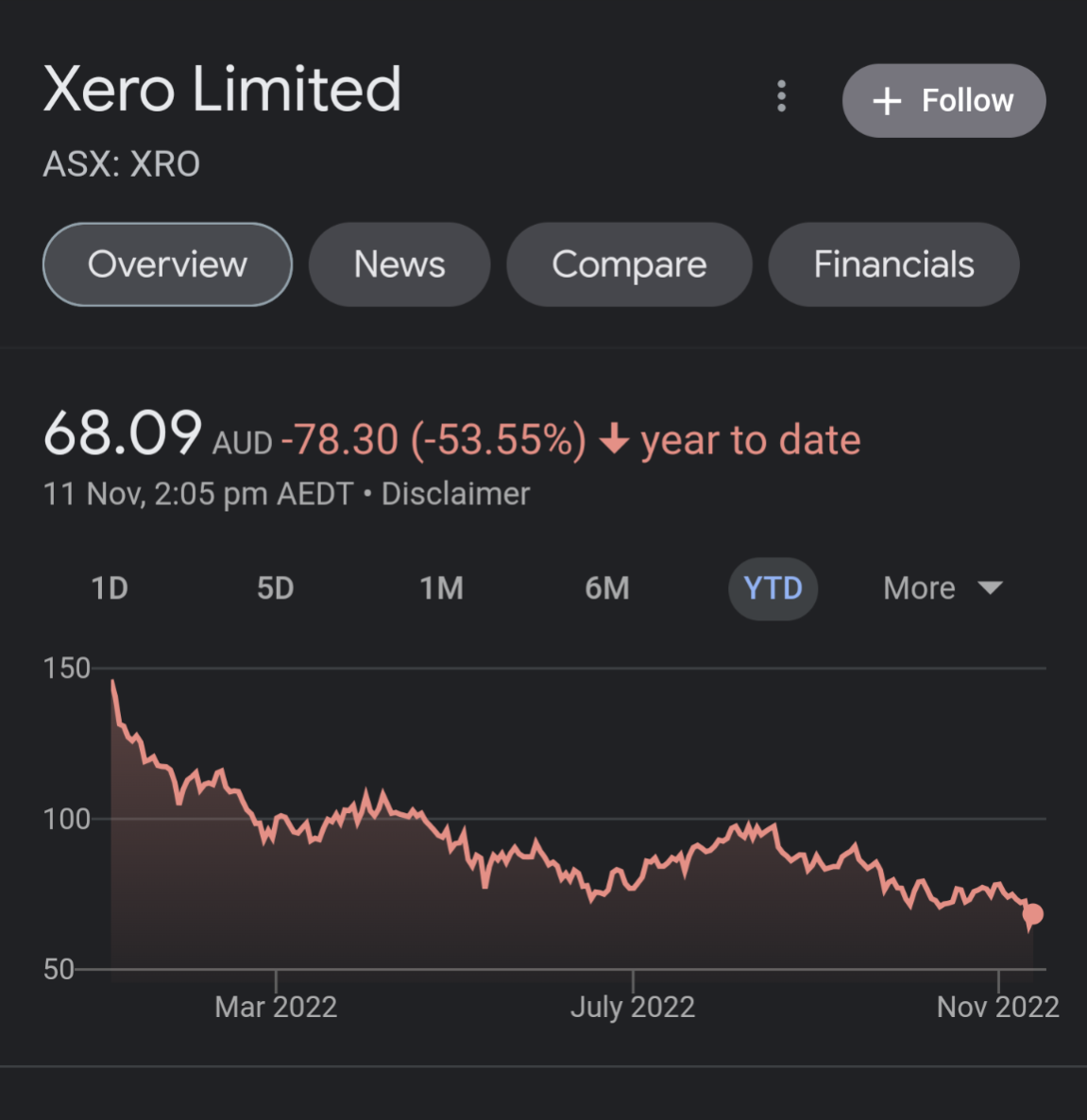Click the plus icon on Follow button
Viewport: 1087px width, 1120px height.
pyautogui.click(x=887, y=101)
